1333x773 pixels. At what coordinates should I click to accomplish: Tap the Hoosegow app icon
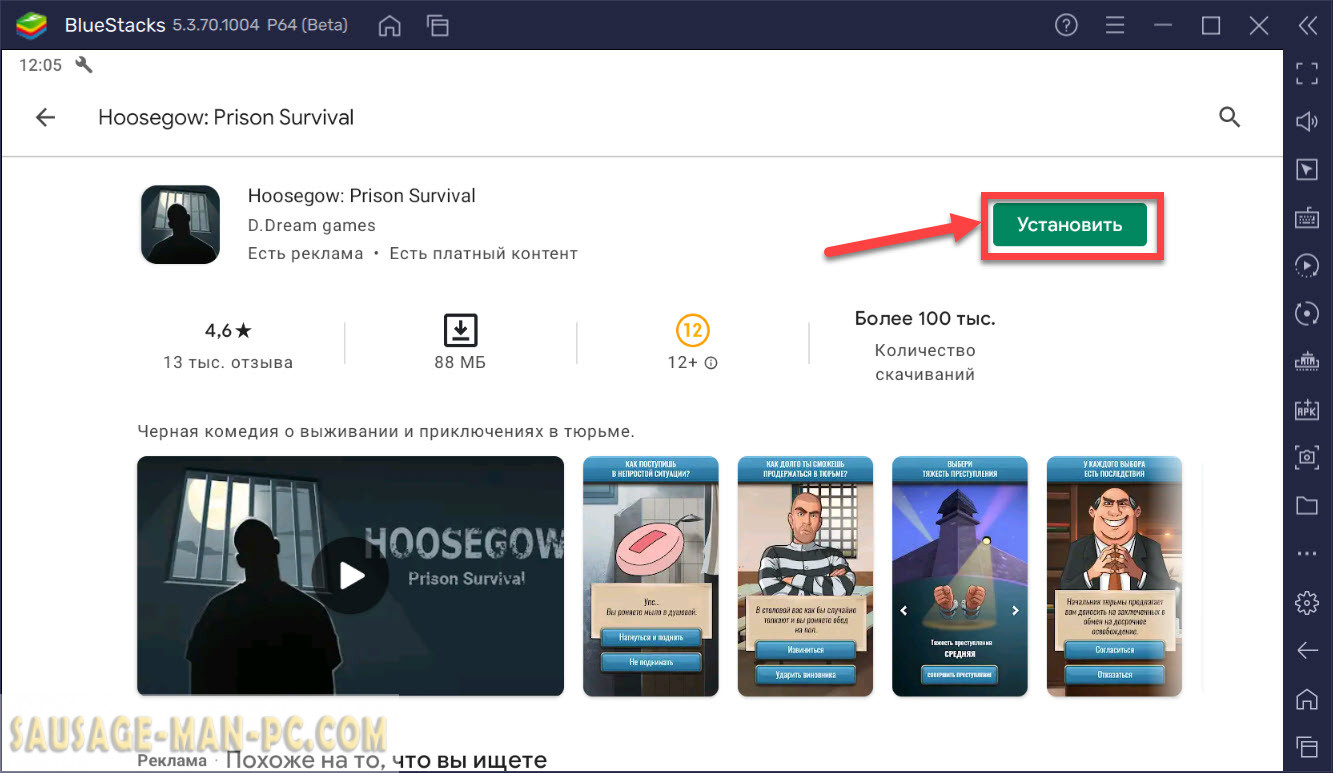click(180, 225)
